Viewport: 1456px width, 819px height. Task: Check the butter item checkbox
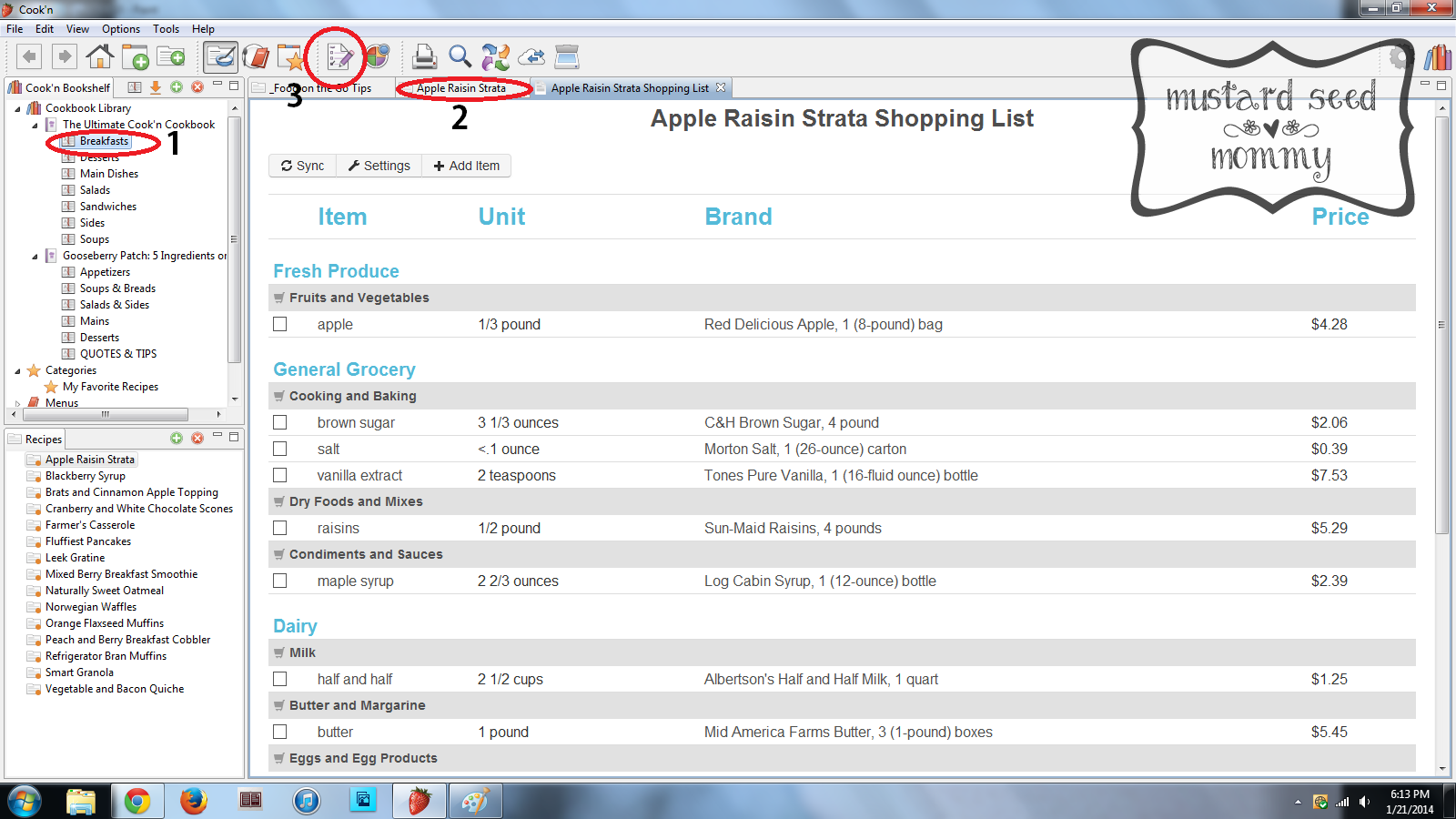[x=280, y=732]
